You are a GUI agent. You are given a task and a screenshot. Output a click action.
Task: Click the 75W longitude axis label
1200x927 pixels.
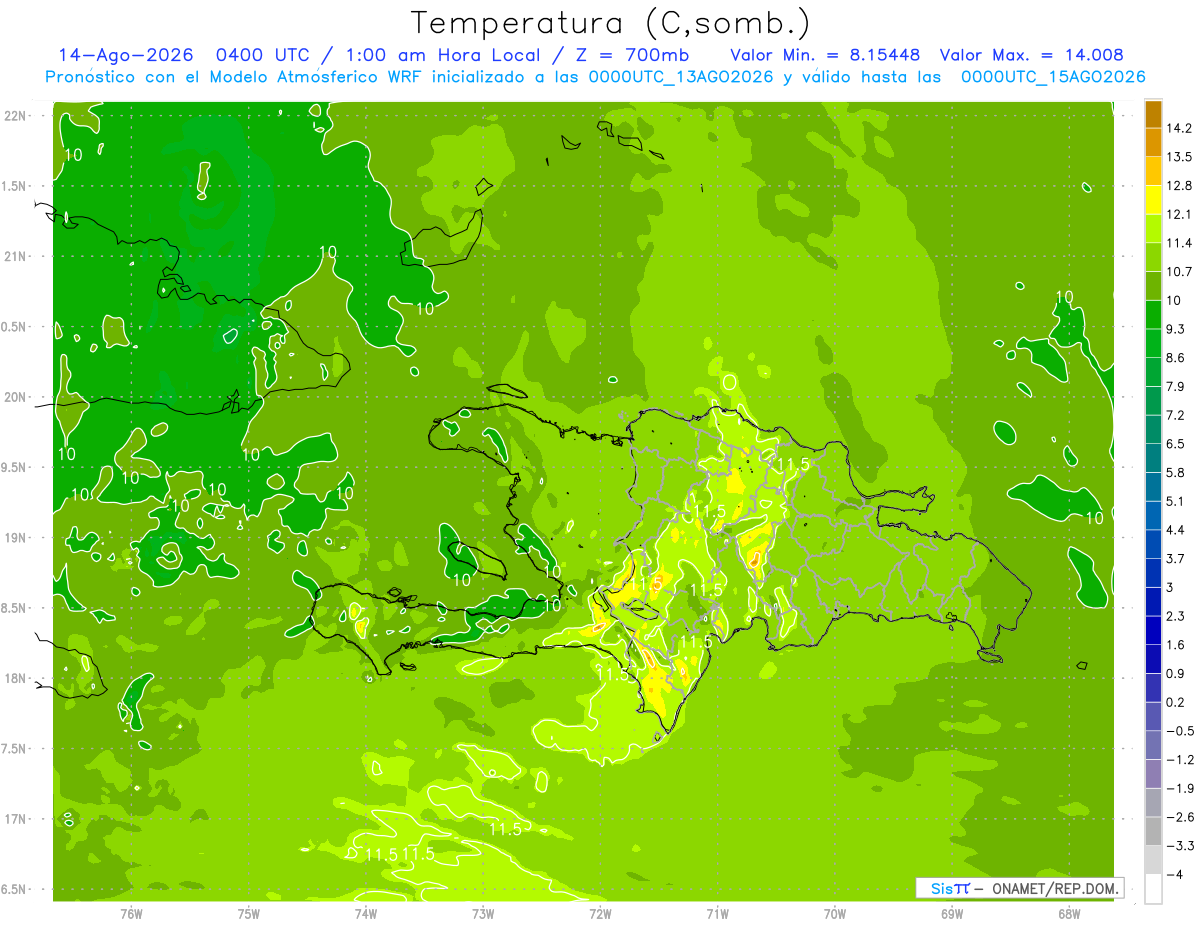click(249, 912)
